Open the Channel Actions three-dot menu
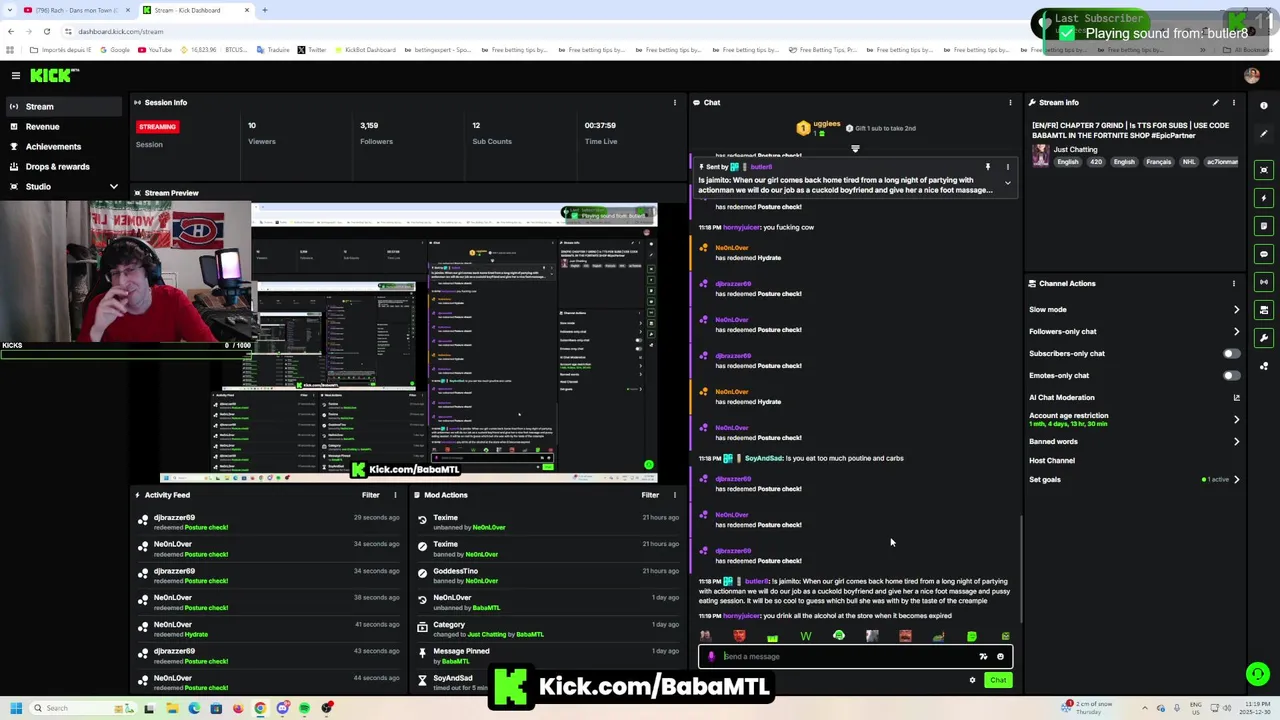Image resolution: width=1280 pixels, height=720 pixels. click(x=1233, y=283)
